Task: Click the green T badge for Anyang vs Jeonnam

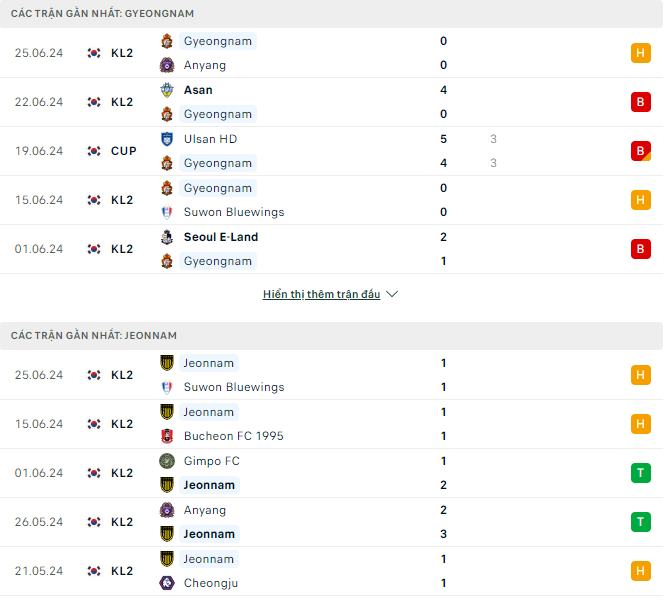Action: (x=641, y=522)
